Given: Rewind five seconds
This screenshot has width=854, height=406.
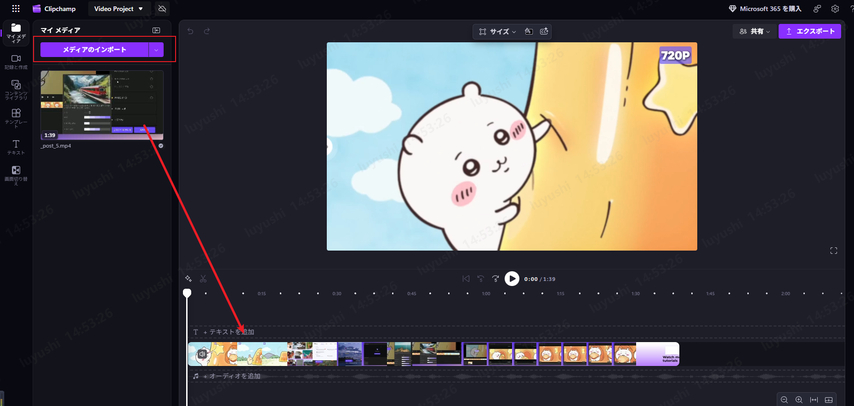Looking at the screenshot, I should [480, 278].
